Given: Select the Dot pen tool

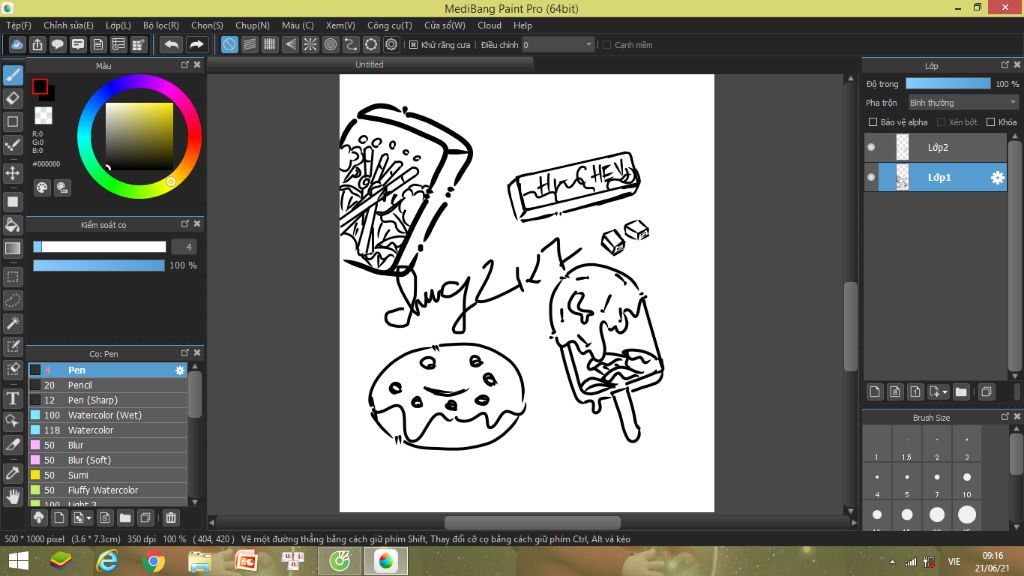Looking at the screenshot, I should [13, 145].
